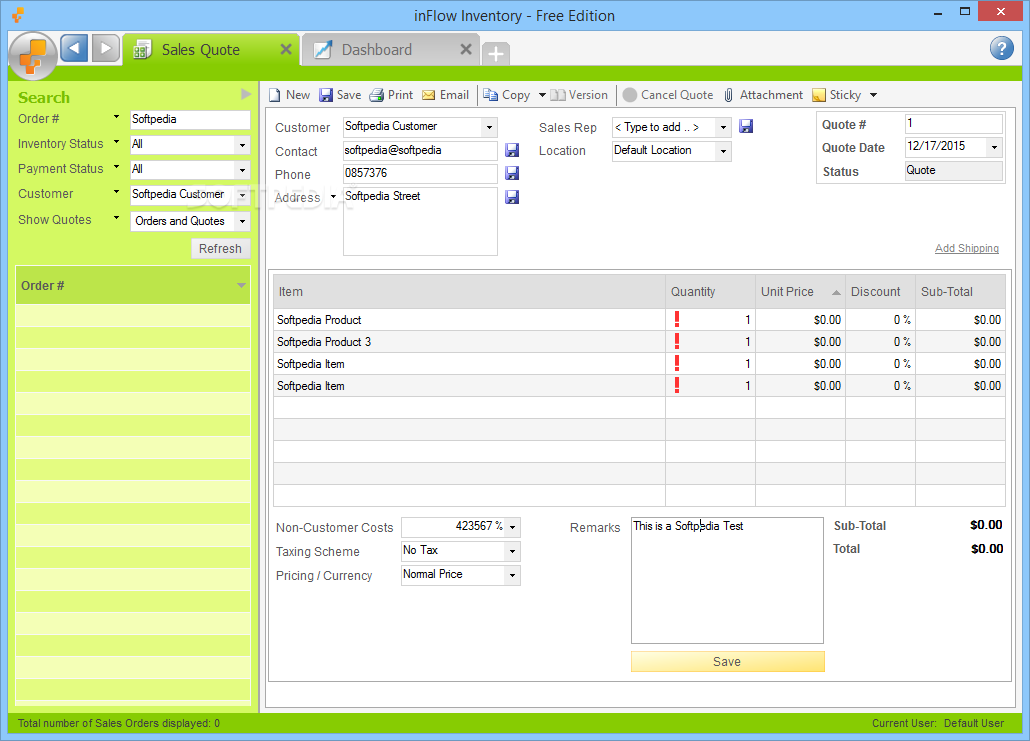Add a new tab with plus button

point(496,53)
